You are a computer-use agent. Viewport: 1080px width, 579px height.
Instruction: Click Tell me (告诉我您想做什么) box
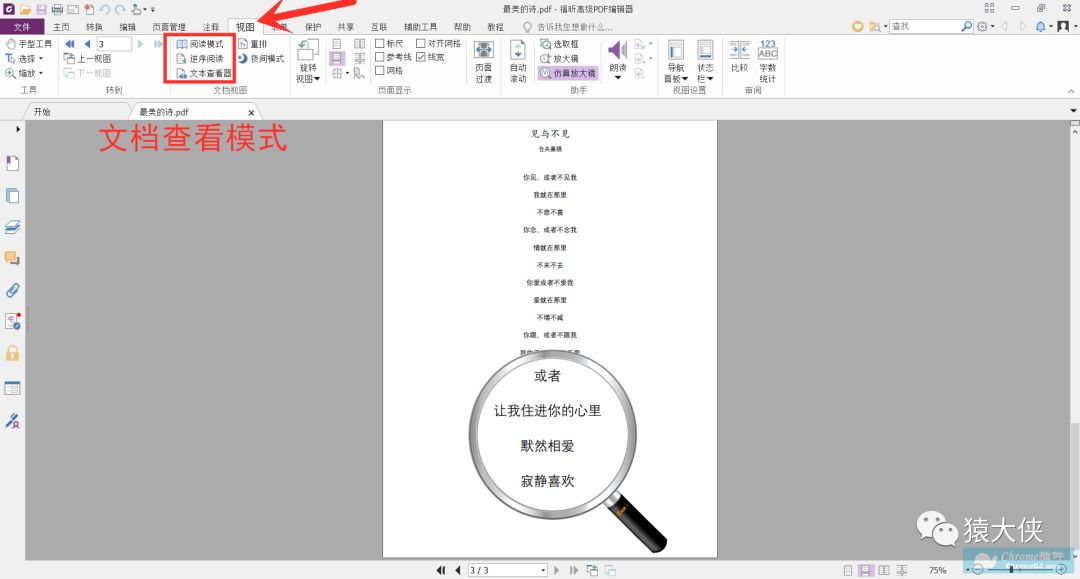(568, 27)
